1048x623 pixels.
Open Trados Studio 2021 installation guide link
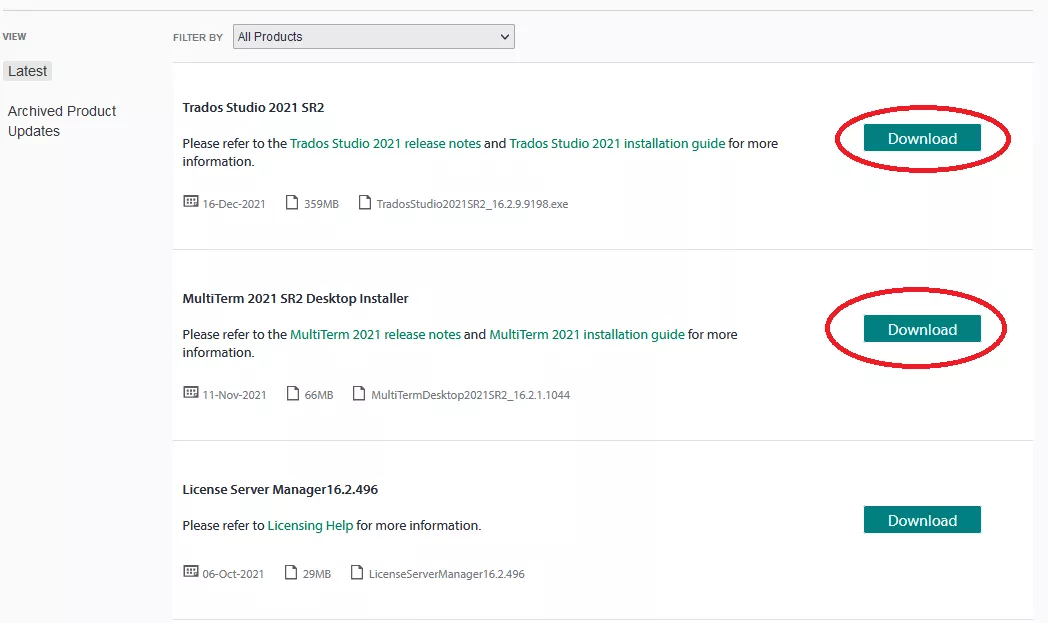point(617,144)
